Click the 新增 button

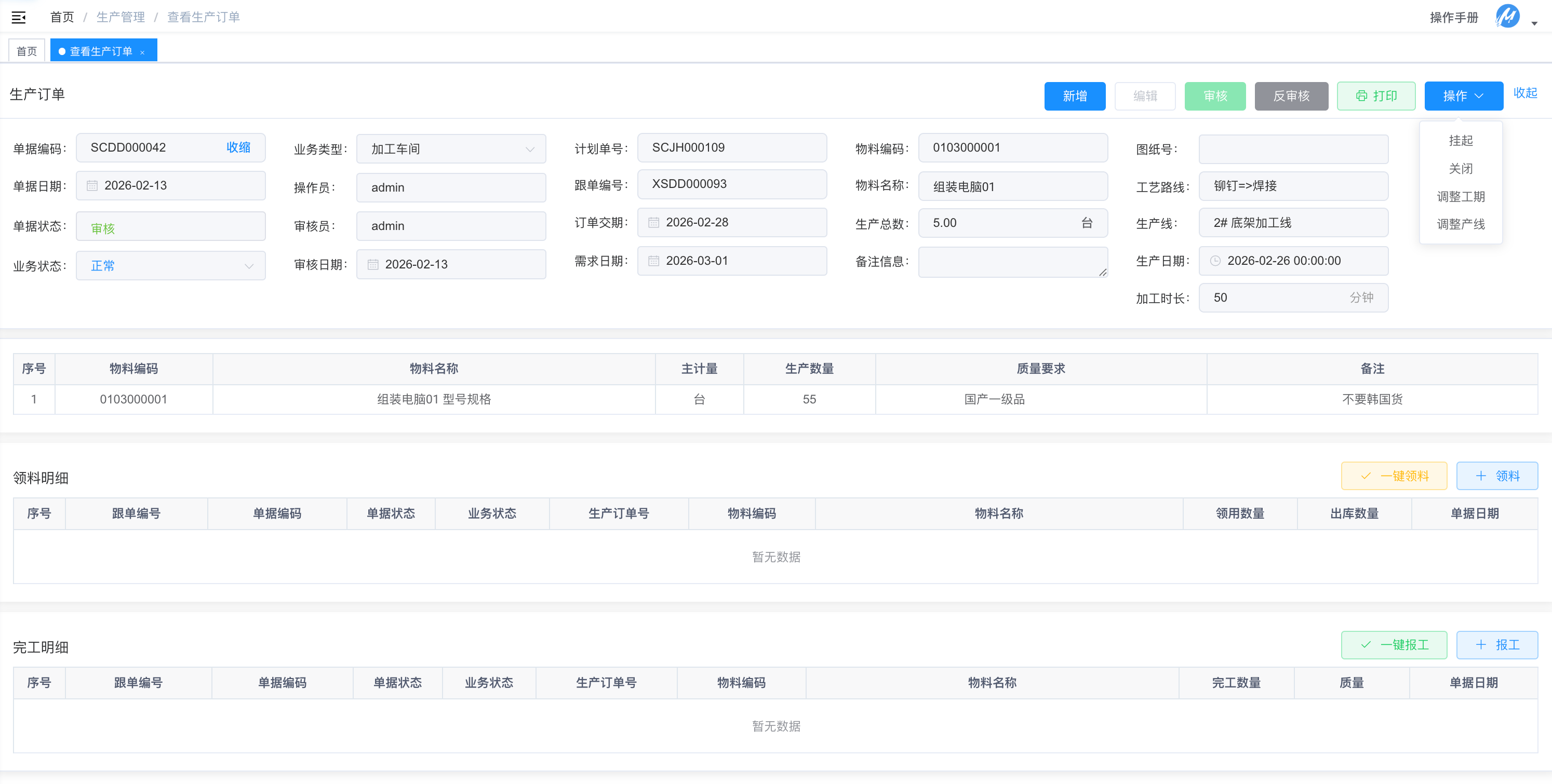(x=1074, y=96)
